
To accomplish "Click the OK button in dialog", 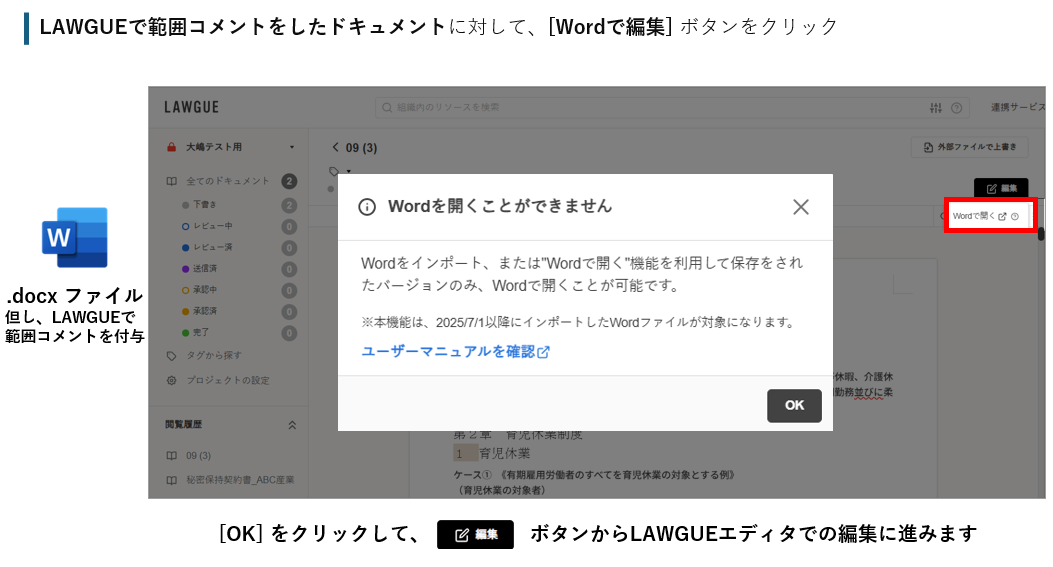I will pos(794,405).
